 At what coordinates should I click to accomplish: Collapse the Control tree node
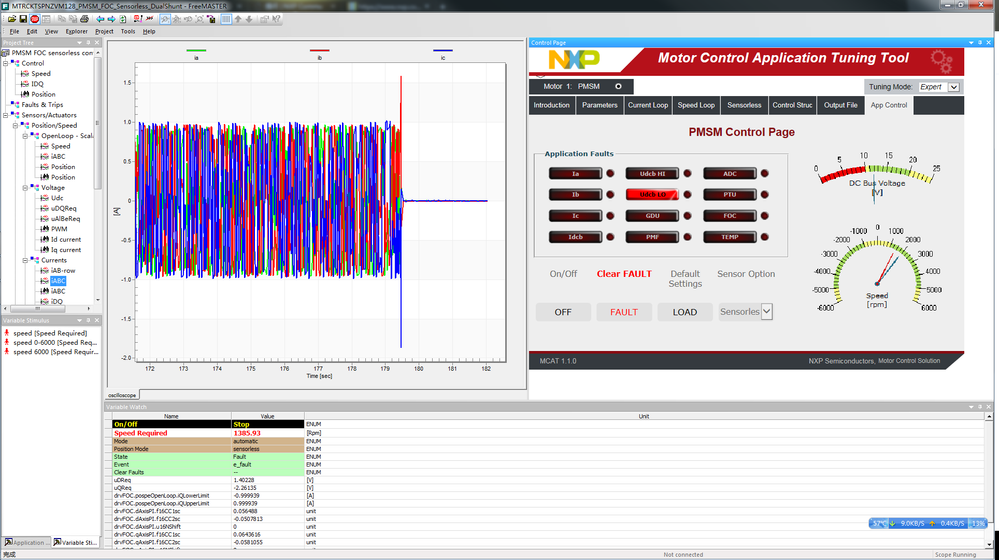6,63
